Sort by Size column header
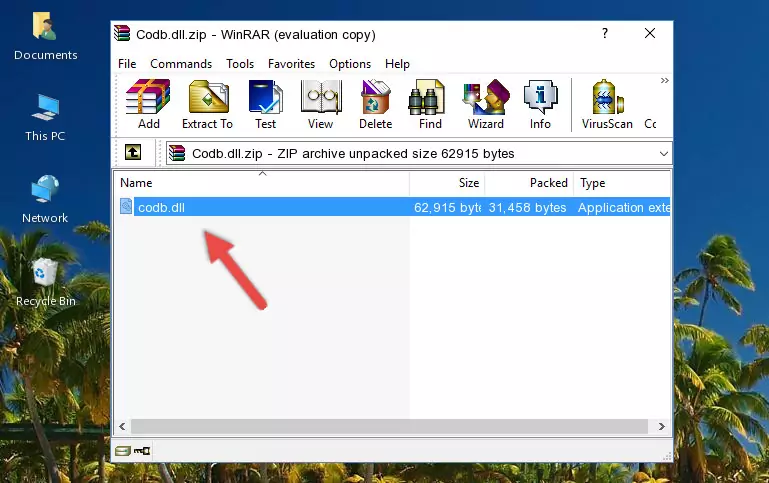Viewport: 769px width, 483px height. click(447, 183)
